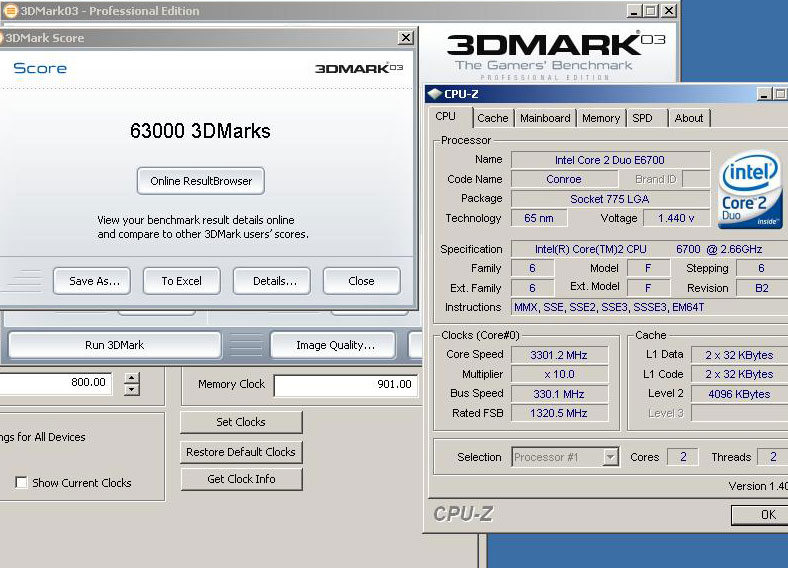Viewport: 788px width, 568px height.
Task: Close the 3DMark Score dialog with the X
Action: [x=406, y=37]
